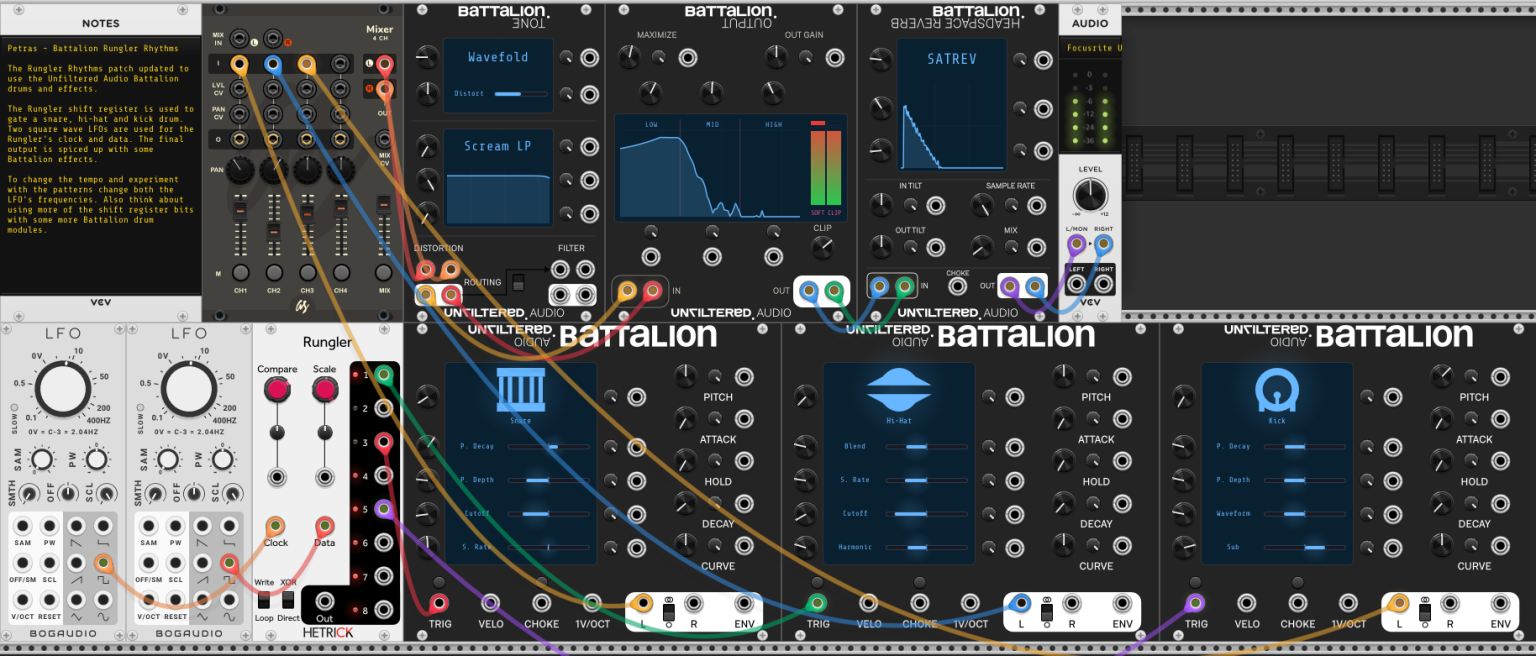Image resolution: width=1536 pixels, height=656 pixels.
Task: Click the Rungler Clock input jack
Action: [276, 526]
